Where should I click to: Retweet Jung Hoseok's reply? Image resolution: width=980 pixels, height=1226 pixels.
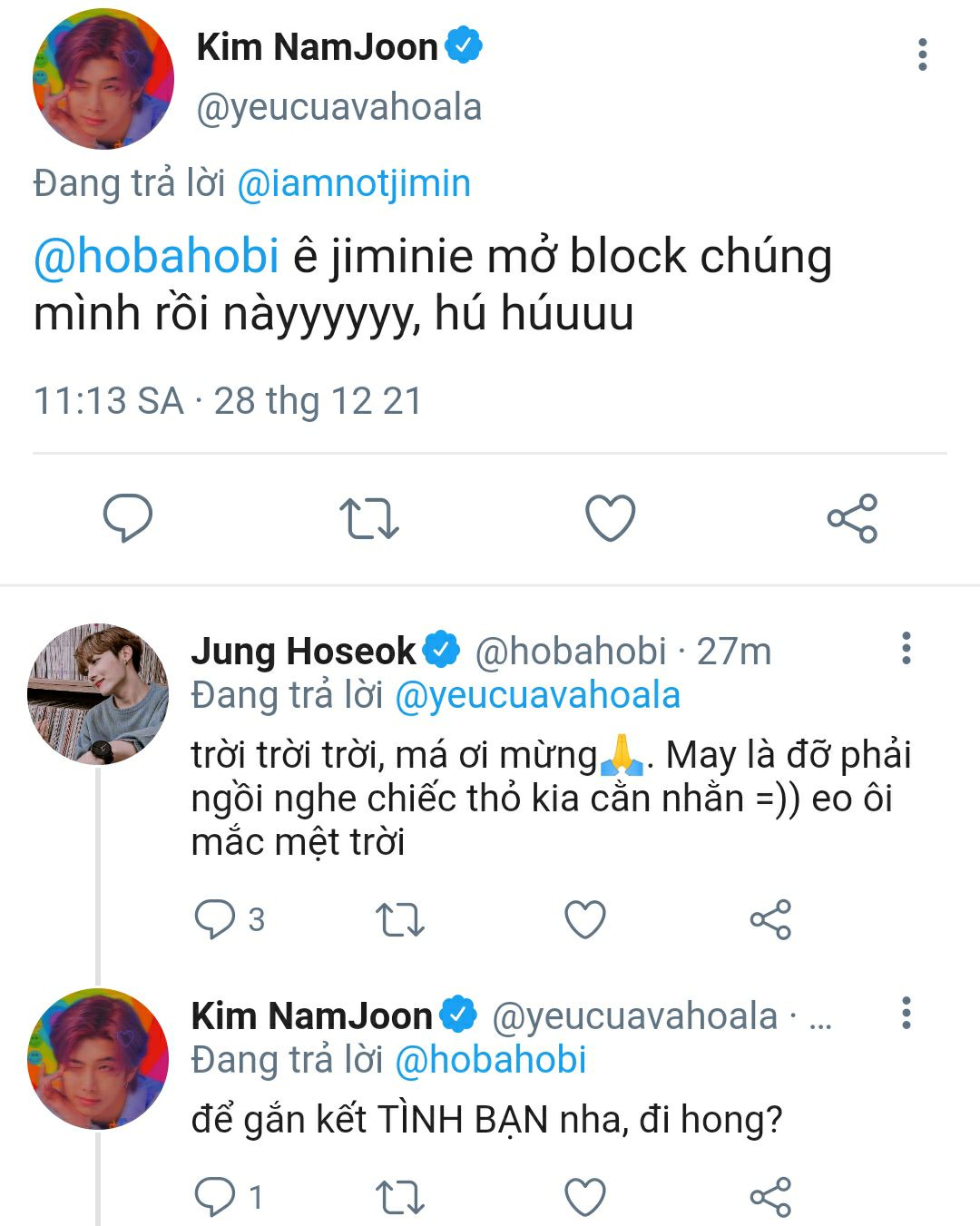(400, 919)
